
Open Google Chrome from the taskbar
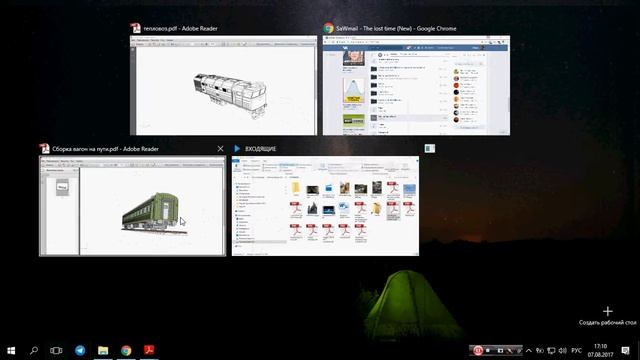pos(126,350)
